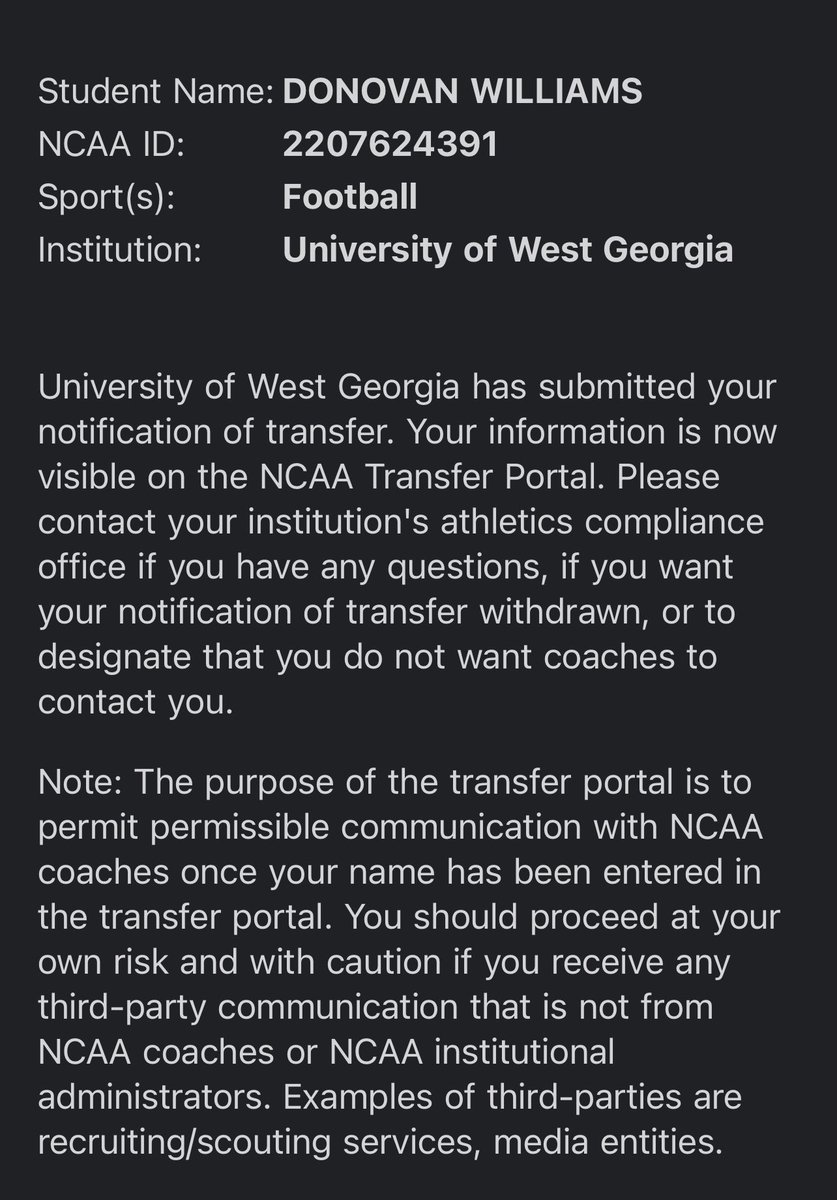Image resolution: width=837 pixels, height=1200 pixels.
Task: Click the Student Name label
Action: pyautogui.click(x=156, y=92)
